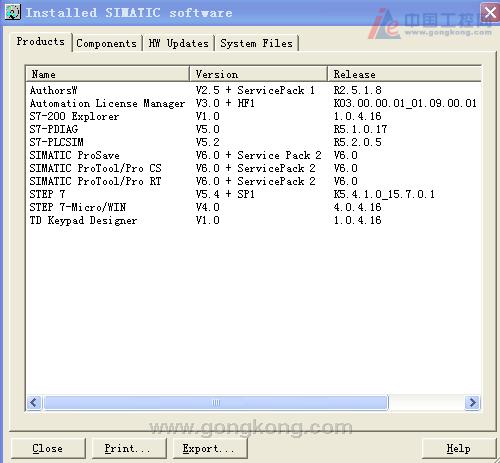Select the SIMATIC ProSave entry
500x463 pixels.
pyautogui.click(x=74, y=155)
